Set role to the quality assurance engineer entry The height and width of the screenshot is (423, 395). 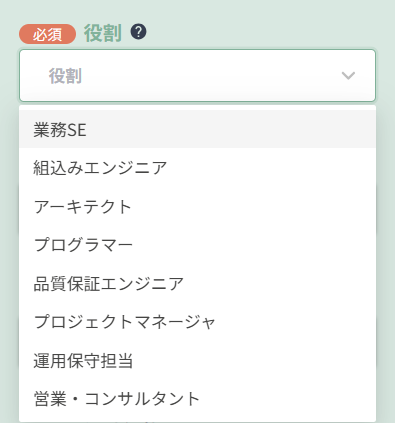197,283
